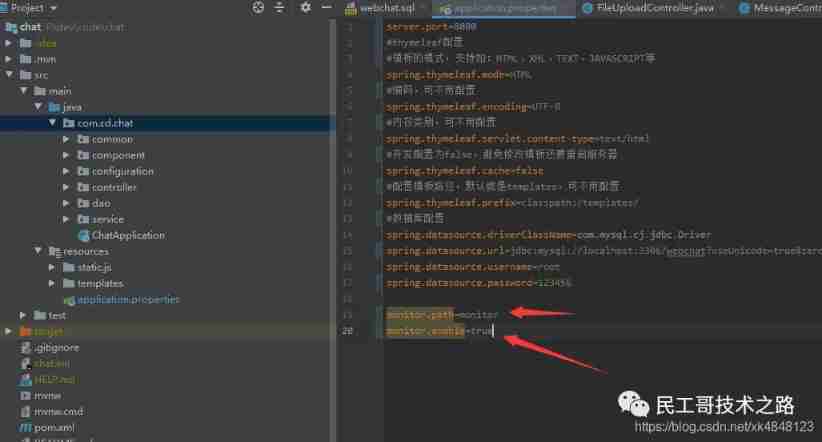The image size is (822, 442).
Task: Click the mvnw.cmd file icon
Action: click(25, 412)
